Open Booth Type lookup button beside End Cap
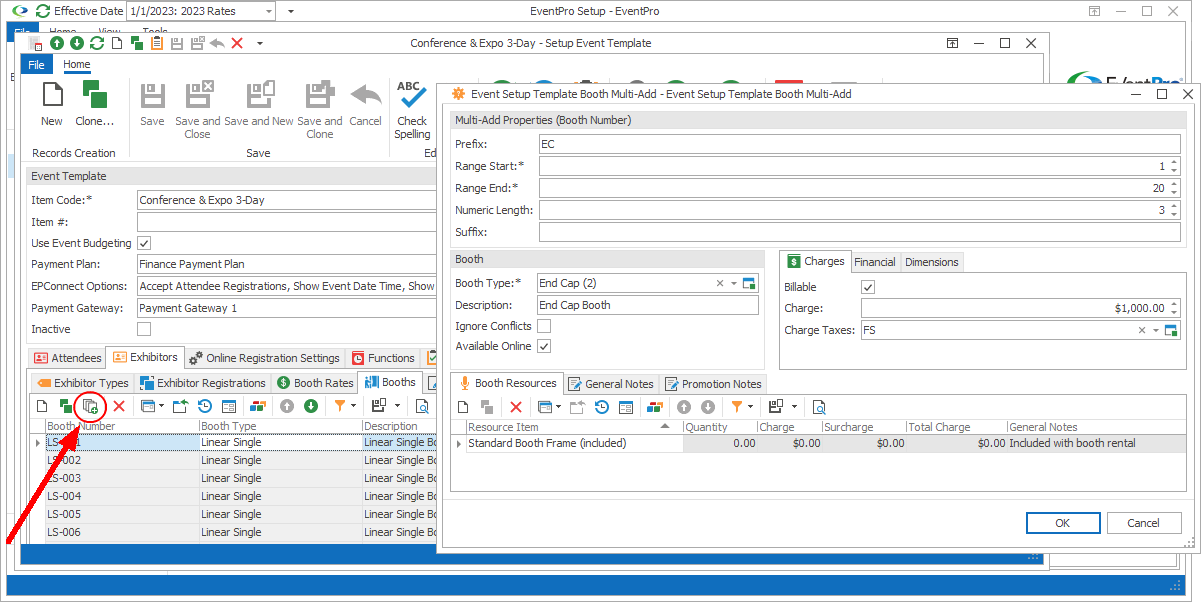Screen dimensions: 1201x602 click(x=750, y=284)
